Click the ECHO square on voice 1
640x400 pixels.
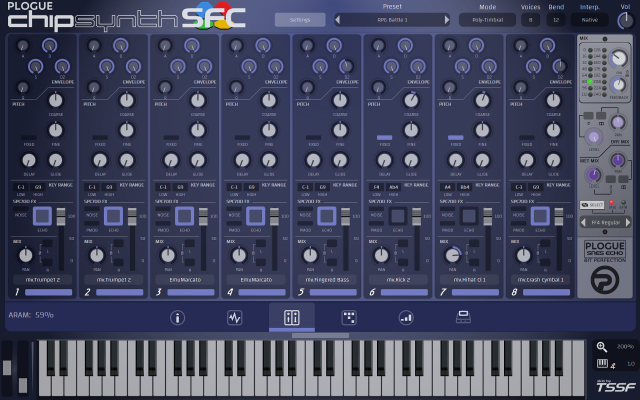click(x=42, y=216)
